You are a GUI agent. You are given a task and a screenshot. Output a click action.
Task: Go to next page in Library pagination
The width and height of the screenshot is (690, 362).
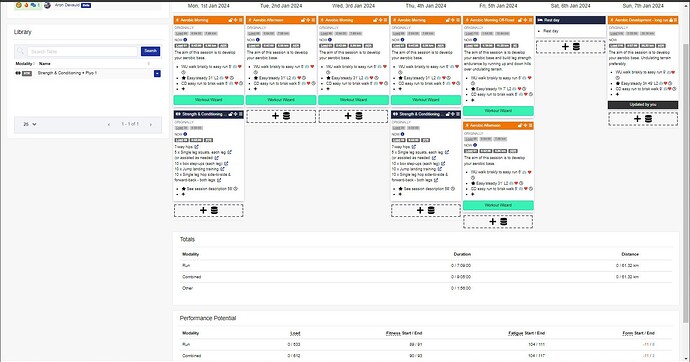[150, 124]
